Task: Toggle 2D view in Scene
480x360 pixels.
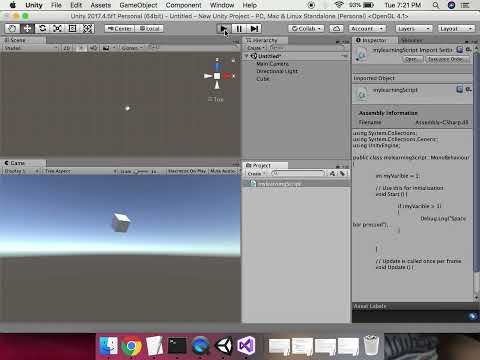Action: point(67,48)
